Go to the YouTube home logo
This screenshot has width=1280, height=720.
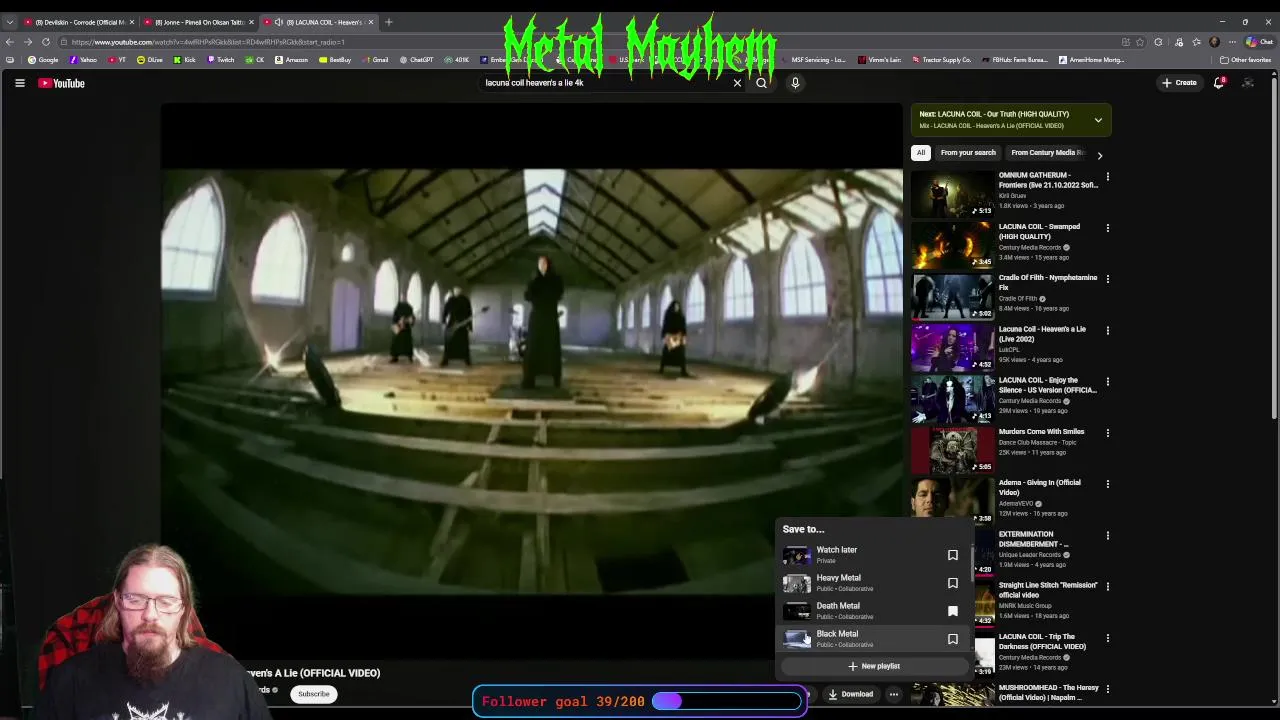click(62, 83)
